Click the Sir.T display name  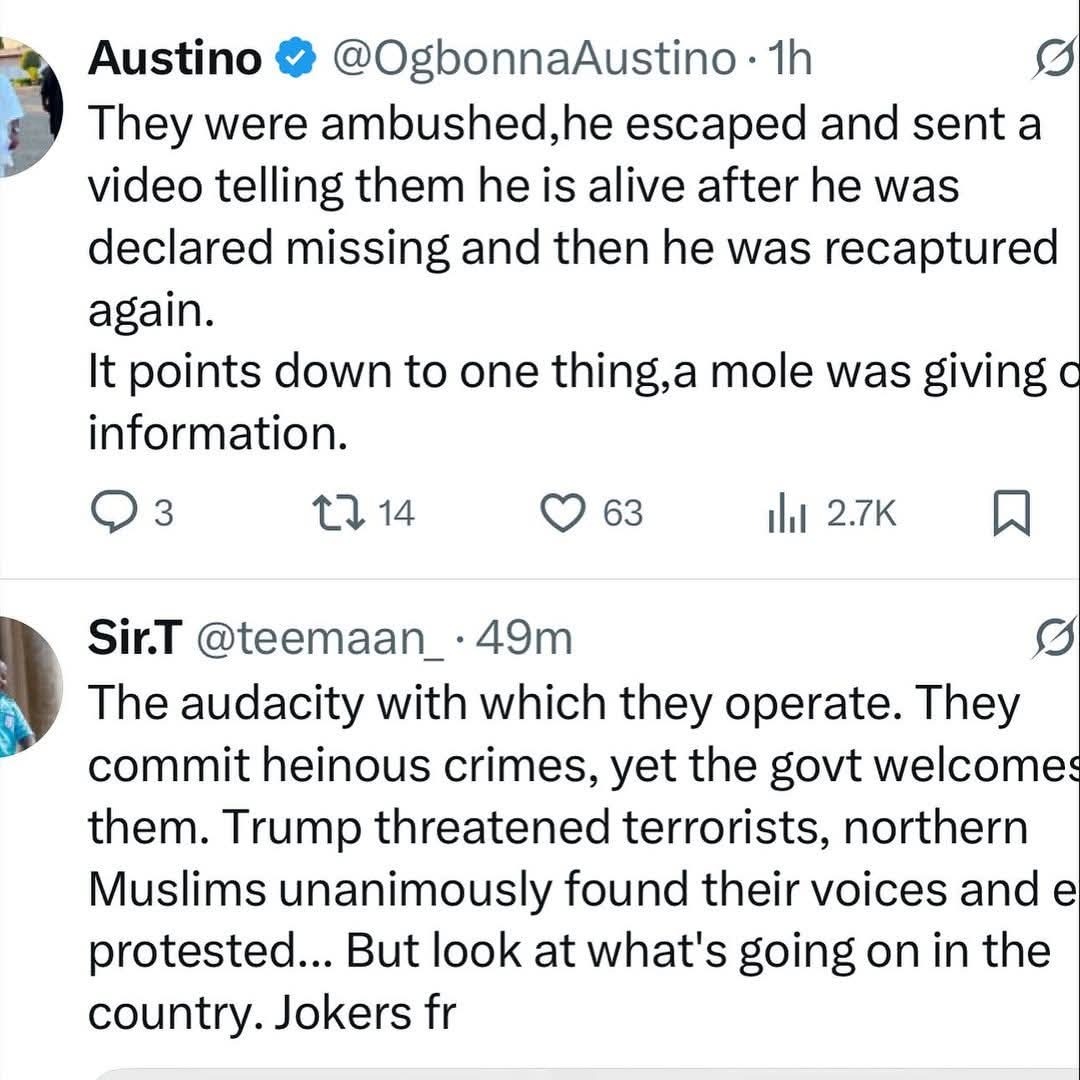click(133, 638)
